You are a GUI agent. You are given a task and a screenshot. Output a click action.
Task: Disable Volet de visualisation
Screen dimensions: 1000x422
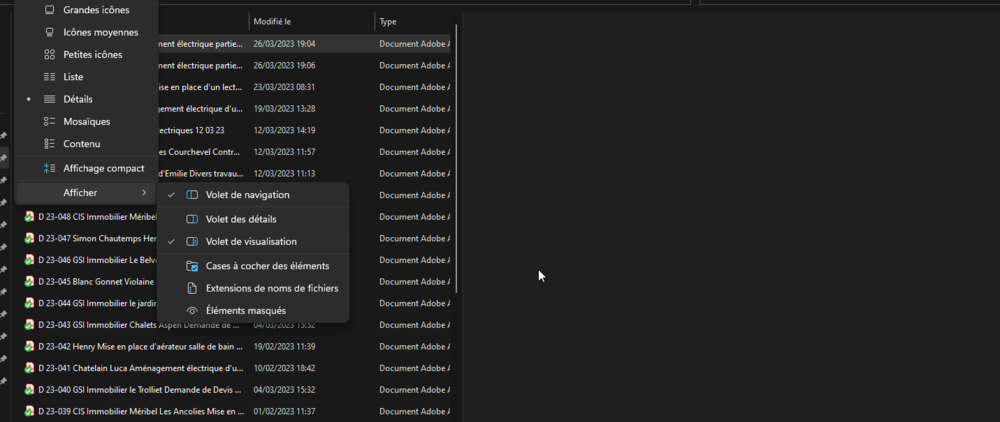[x=250, y=242]
